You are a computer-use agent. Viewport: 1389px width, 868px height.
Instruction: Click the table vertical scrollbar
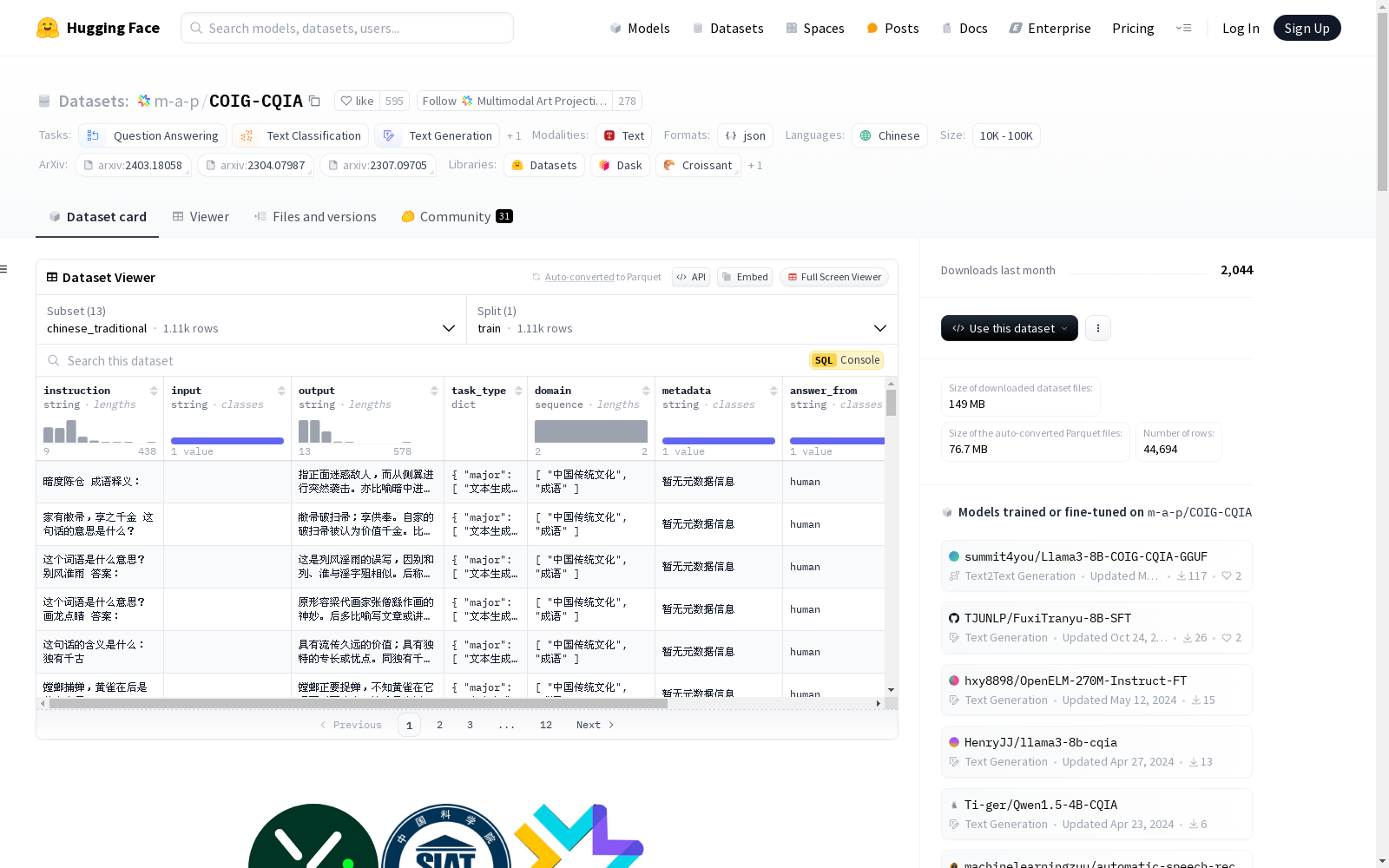[891, 403]
